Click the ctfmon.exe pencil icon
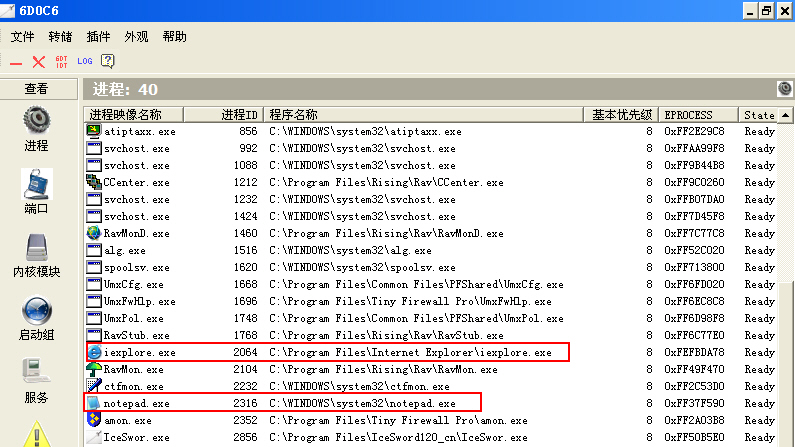This screenshot has width=795, height=447. pos(93,386)
